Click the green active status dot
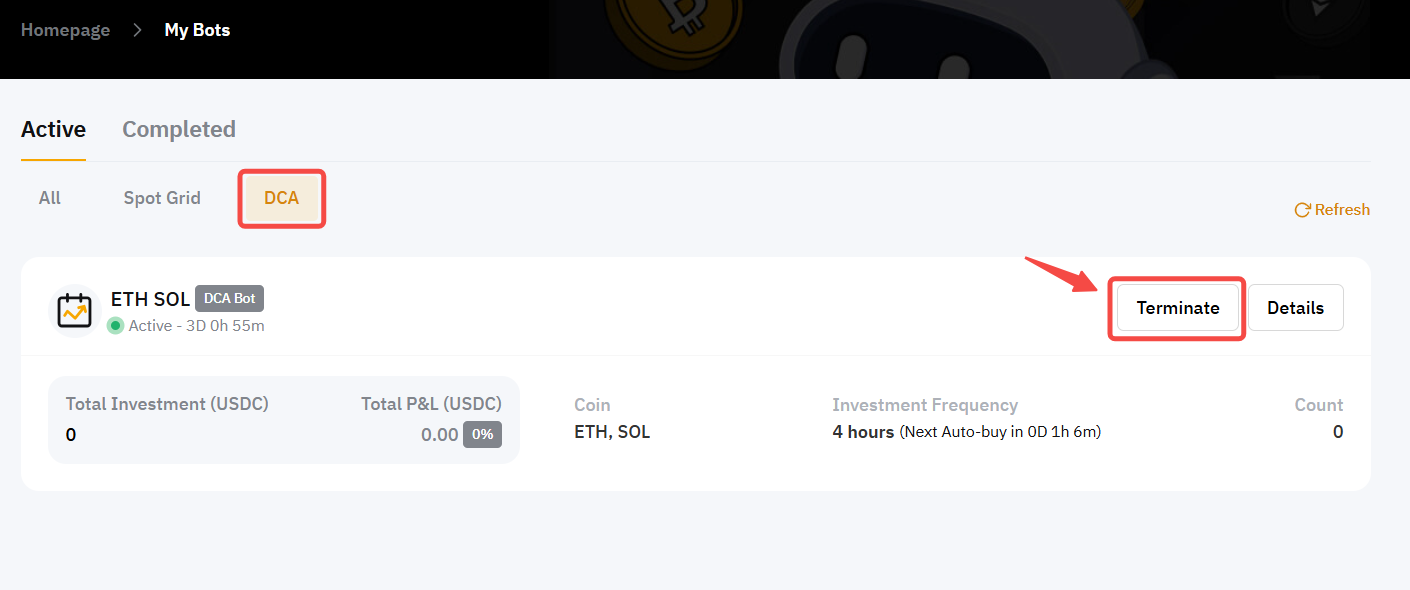 [115, 325]
